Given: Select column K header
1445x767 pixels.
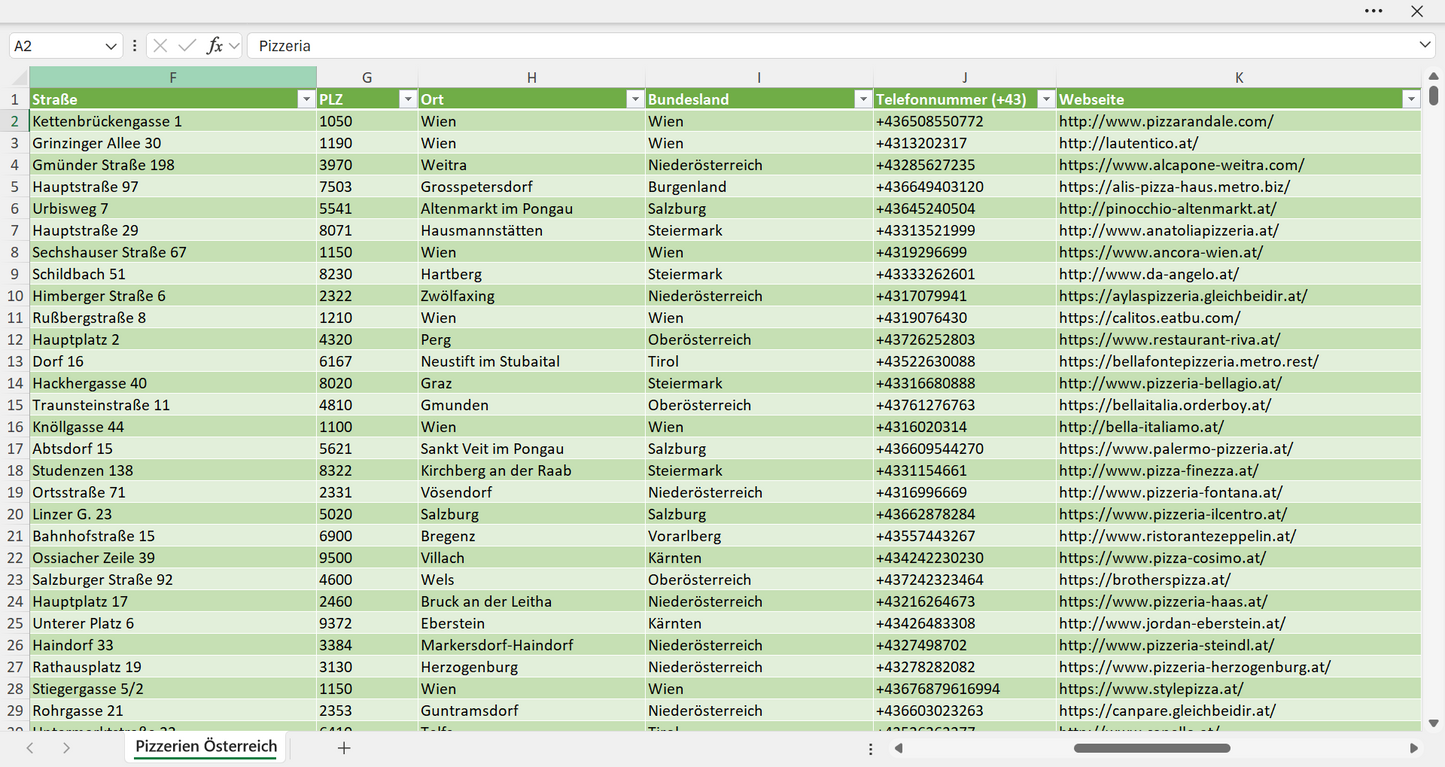Looking at the screenshot, I should [x=1239, y=77].
